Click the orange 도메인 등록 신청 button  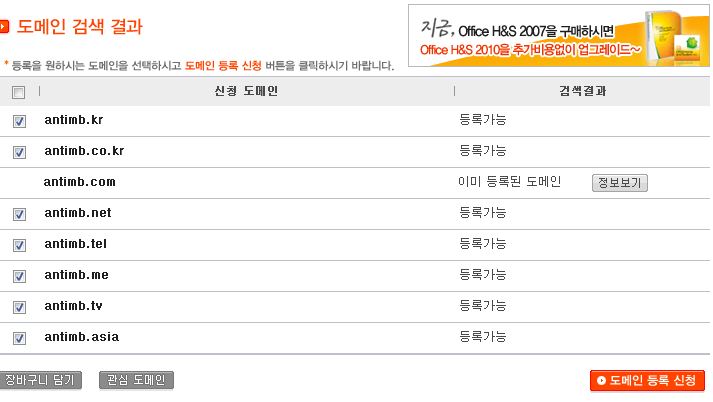tap(647, 381)
